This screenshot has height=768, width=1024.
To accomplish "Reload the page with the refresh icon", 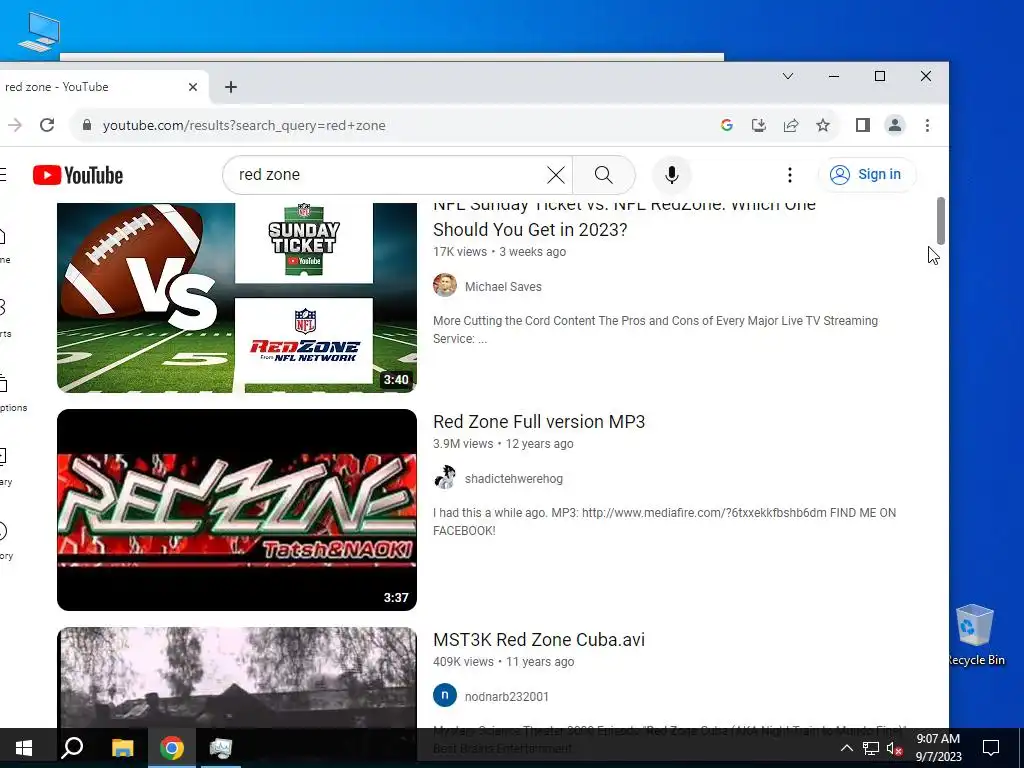I will coord(47,125).
